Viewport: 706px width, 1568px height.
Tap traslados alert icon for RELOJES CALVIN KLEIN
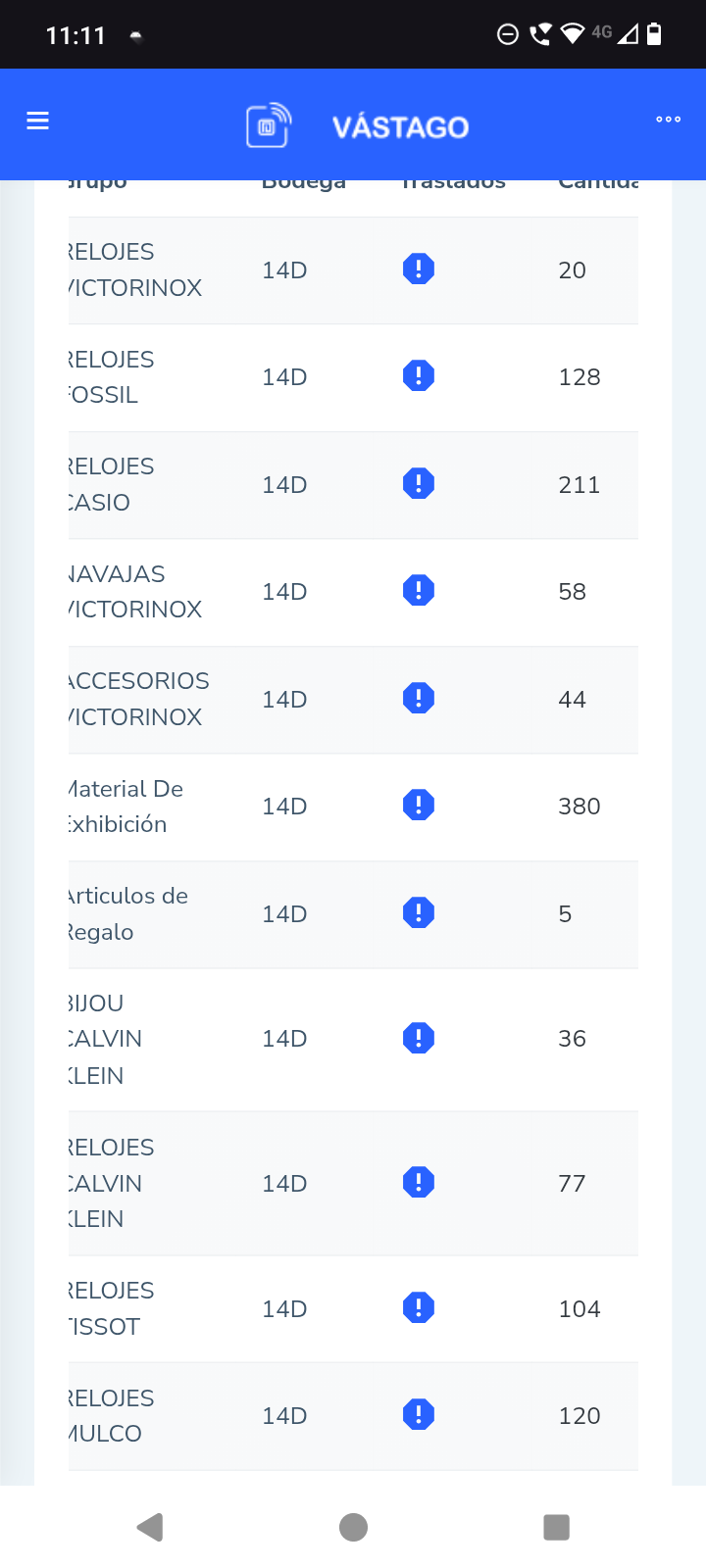tap(419, 1183)
